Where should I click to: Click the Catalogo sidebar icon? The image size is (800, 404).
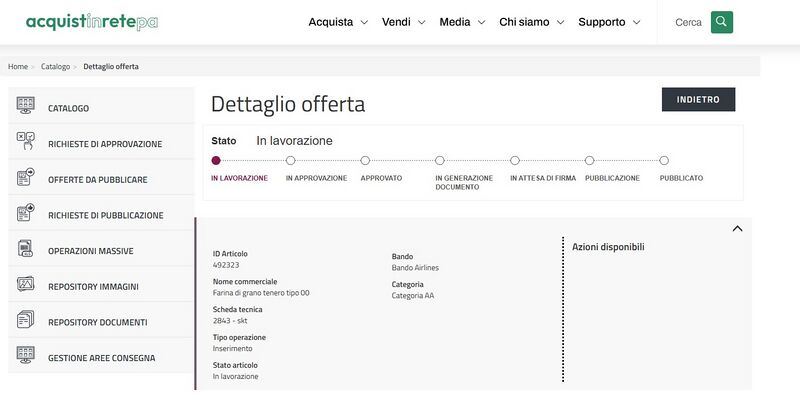[x=26, y=105]
